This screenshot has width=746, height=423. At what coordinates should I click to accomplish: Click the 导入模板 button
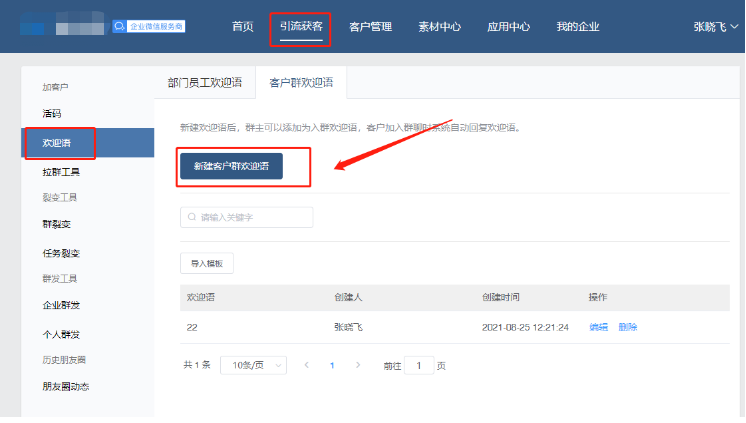(207, 264)
